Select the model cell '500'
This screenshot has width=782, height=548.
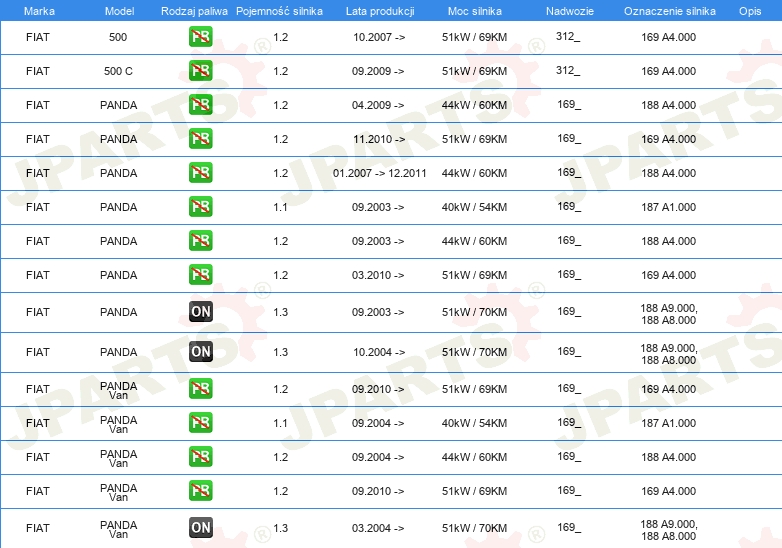(x=118, y=37)
